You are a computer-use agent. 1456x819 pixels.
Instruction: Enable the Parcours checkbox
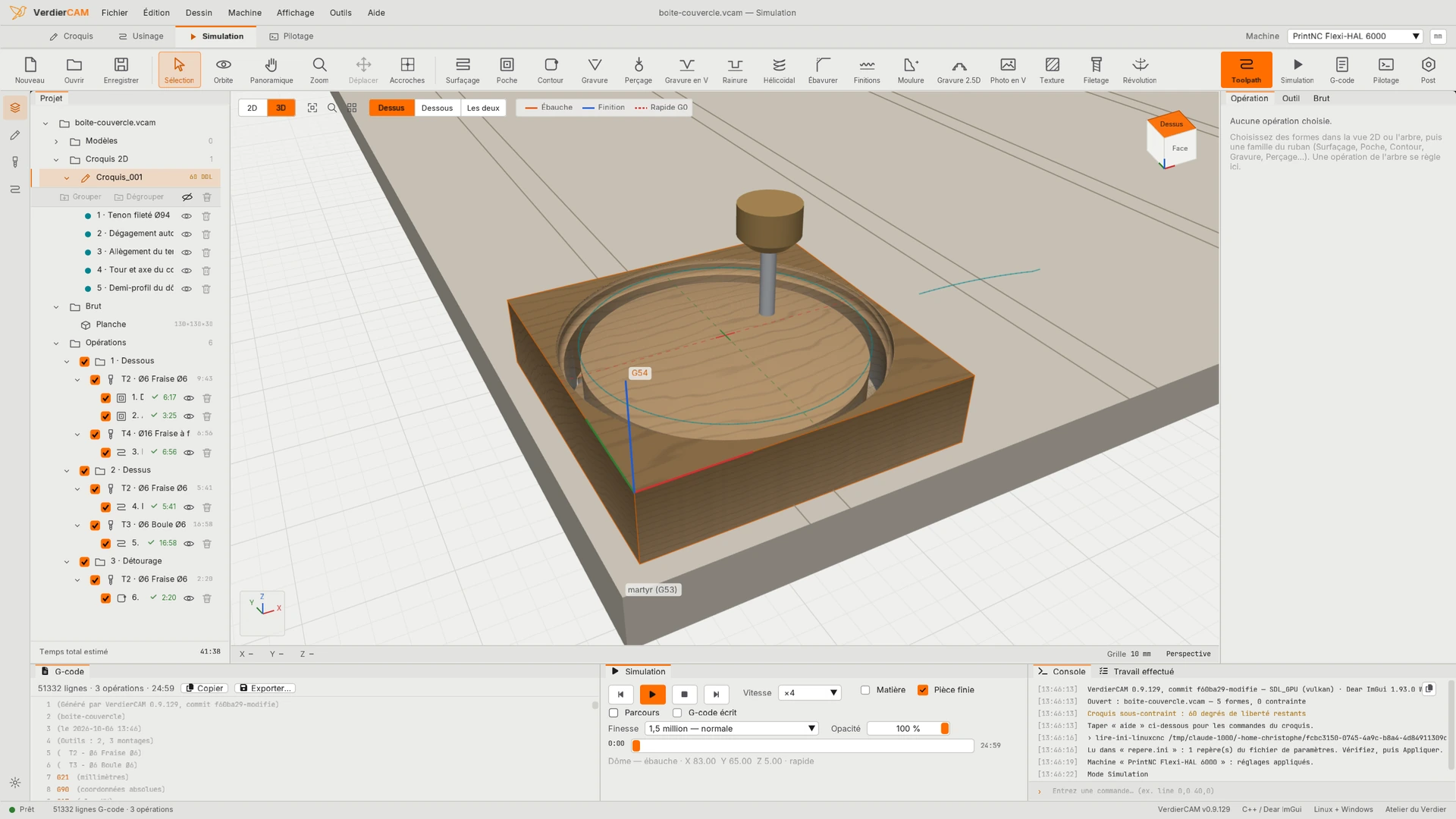pyautogui.click(x=613, y=713)
